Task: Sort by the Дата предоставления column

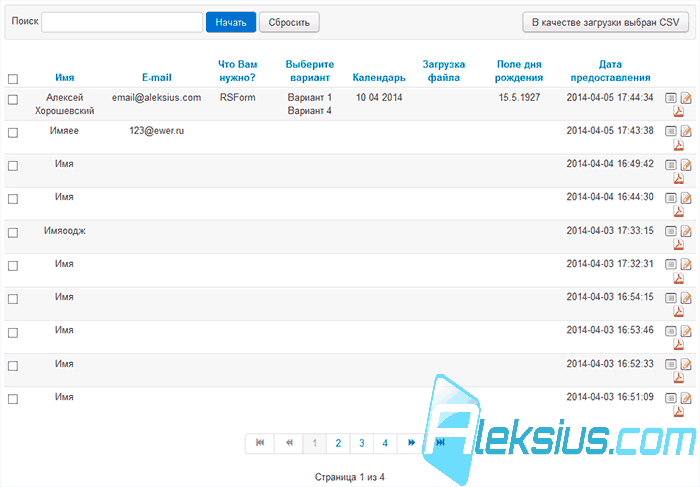Action: [x=610, y=71]
